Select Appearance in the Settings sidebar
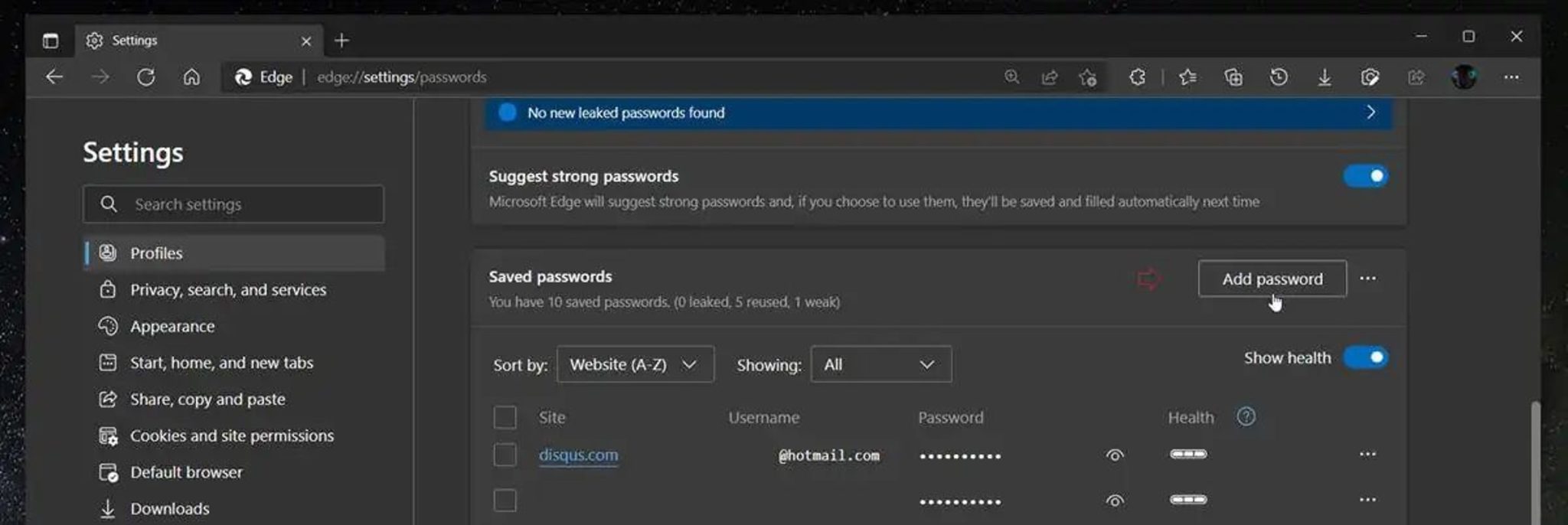1568x525 pixels. [x=172, y=326]
